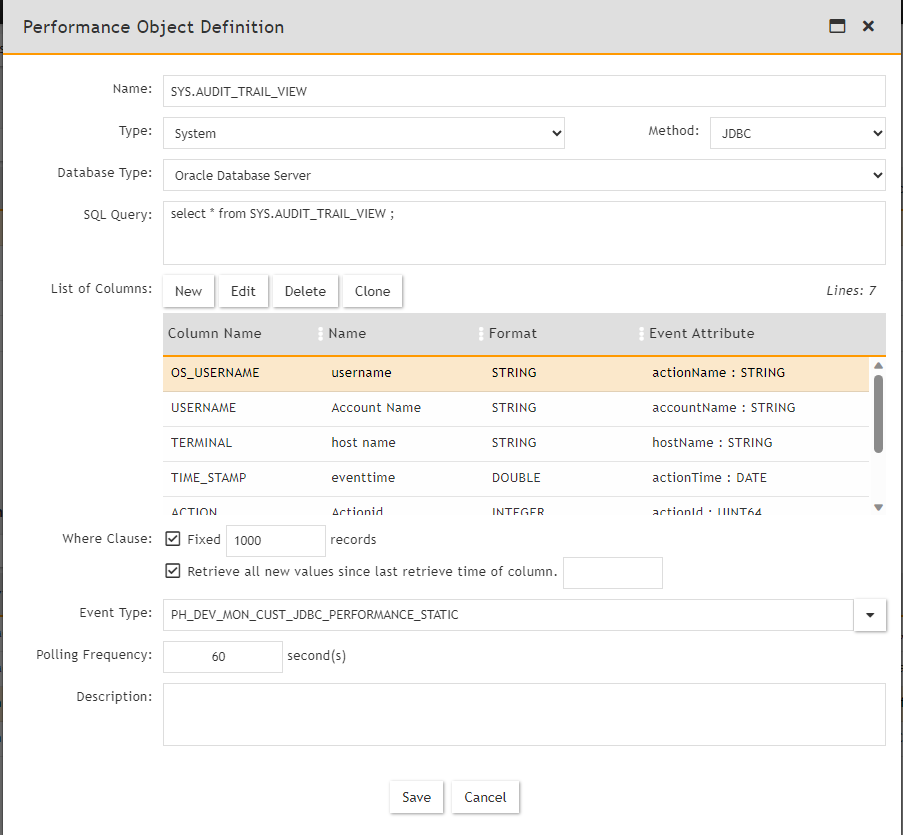Maximize the Performance Object Definition dialog
This screenshot has height=835, width=903.
point(837,27)
